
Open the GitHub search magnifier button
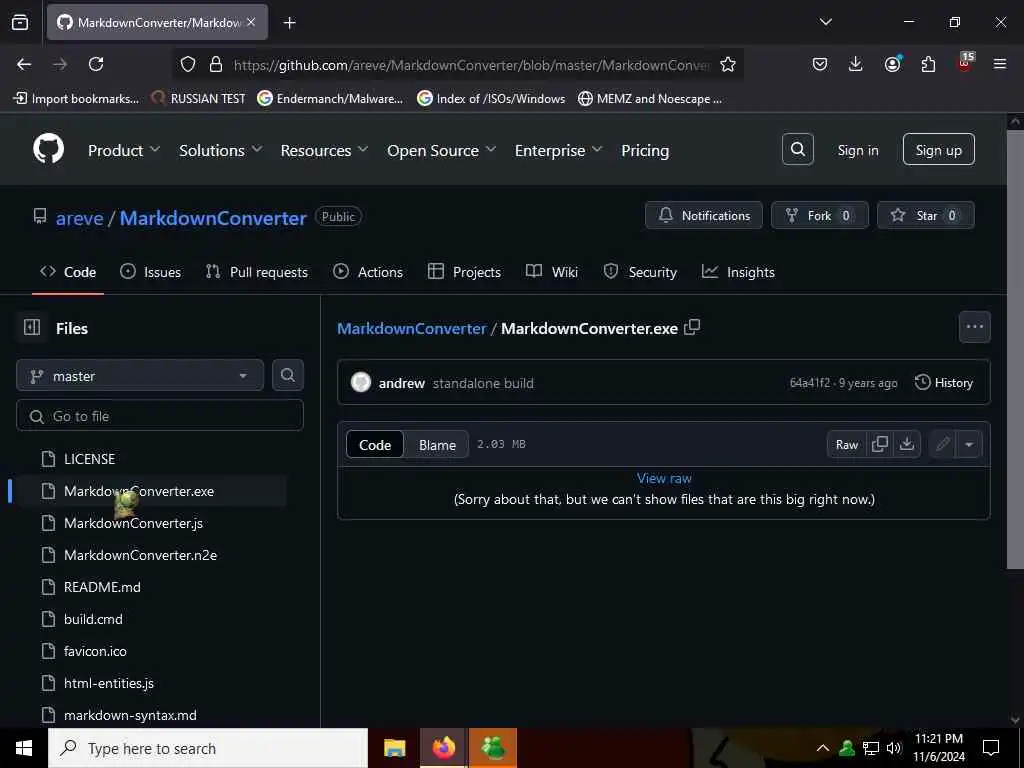click(x=797, y=150)
